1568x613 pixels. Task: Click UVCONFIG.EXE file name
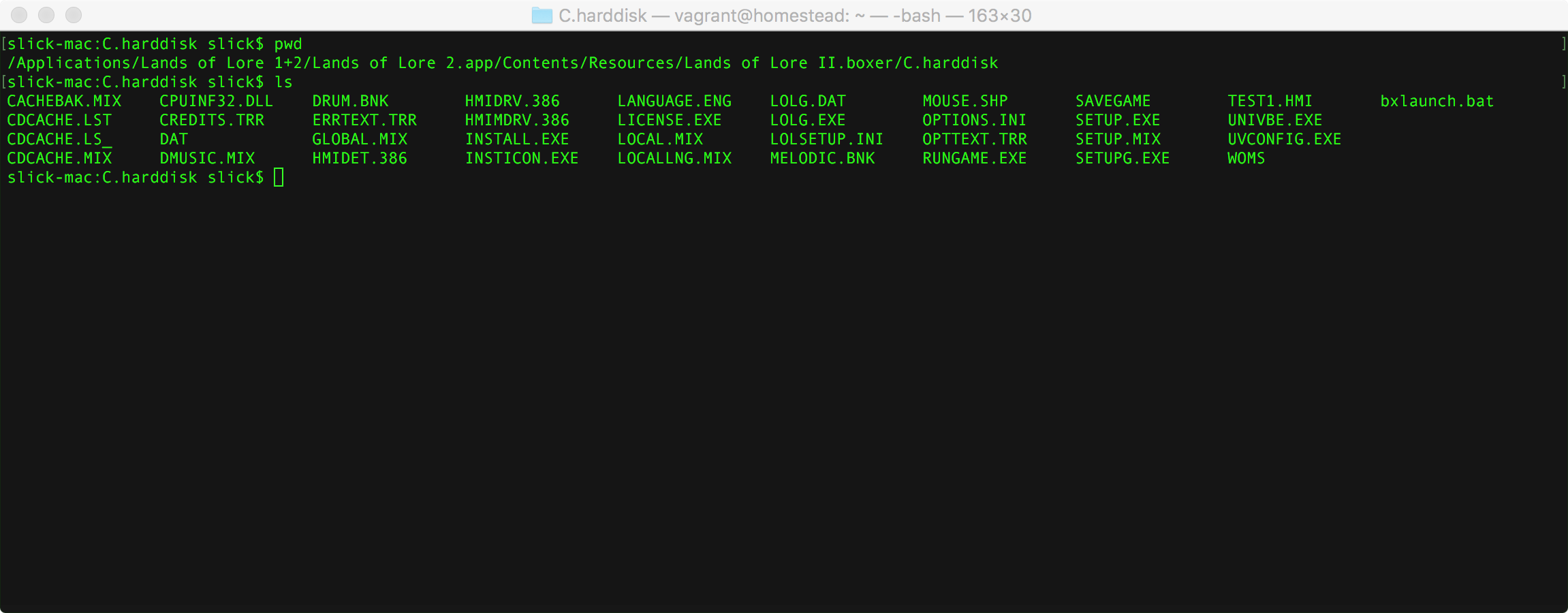(1285, 140)
